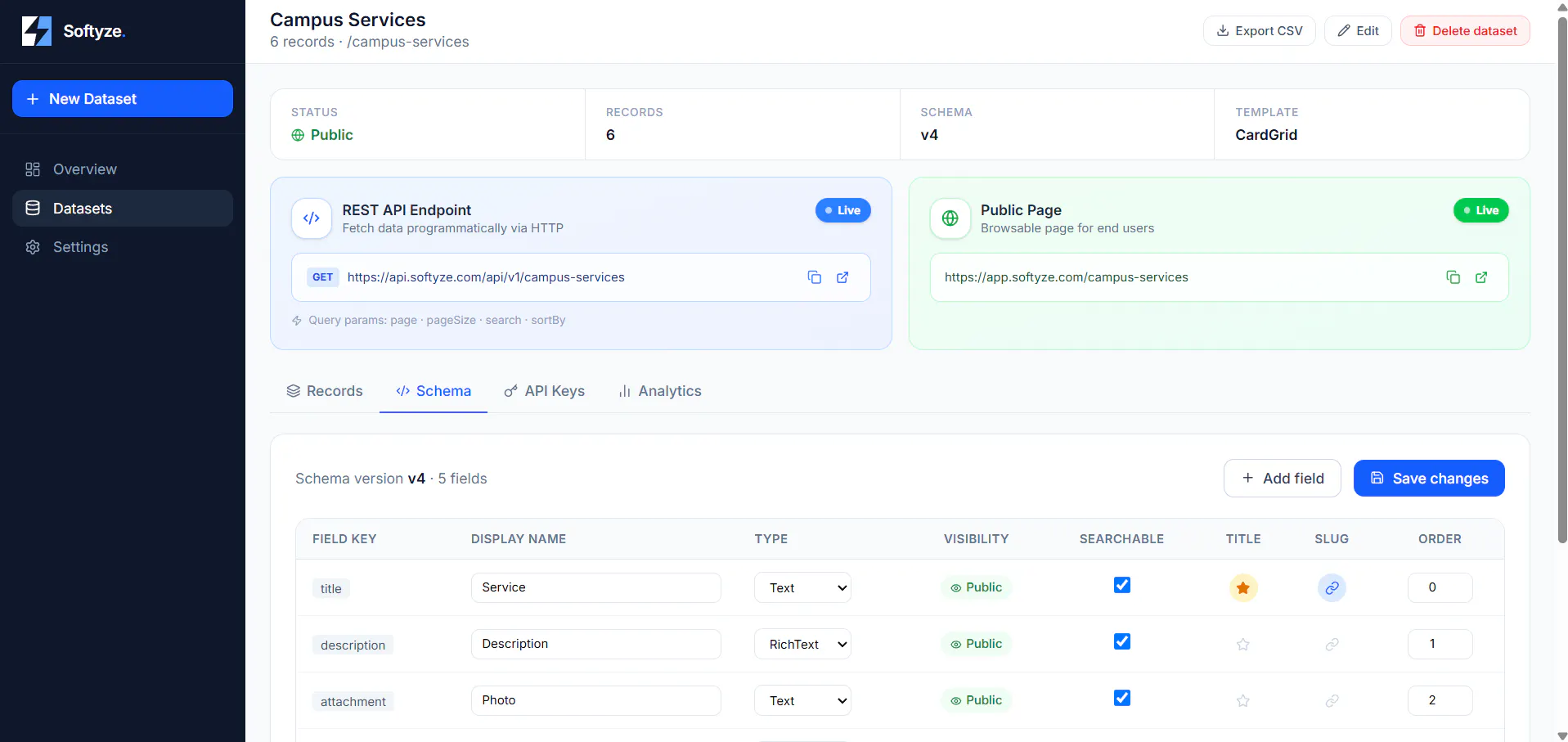Export dataset as CSV

[x=1260, y=31]
